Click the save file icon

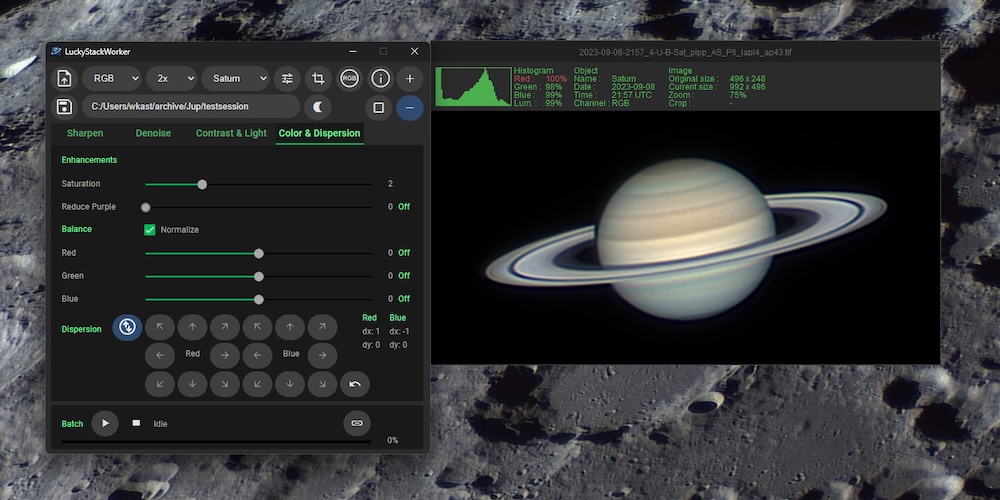[65, 107]
